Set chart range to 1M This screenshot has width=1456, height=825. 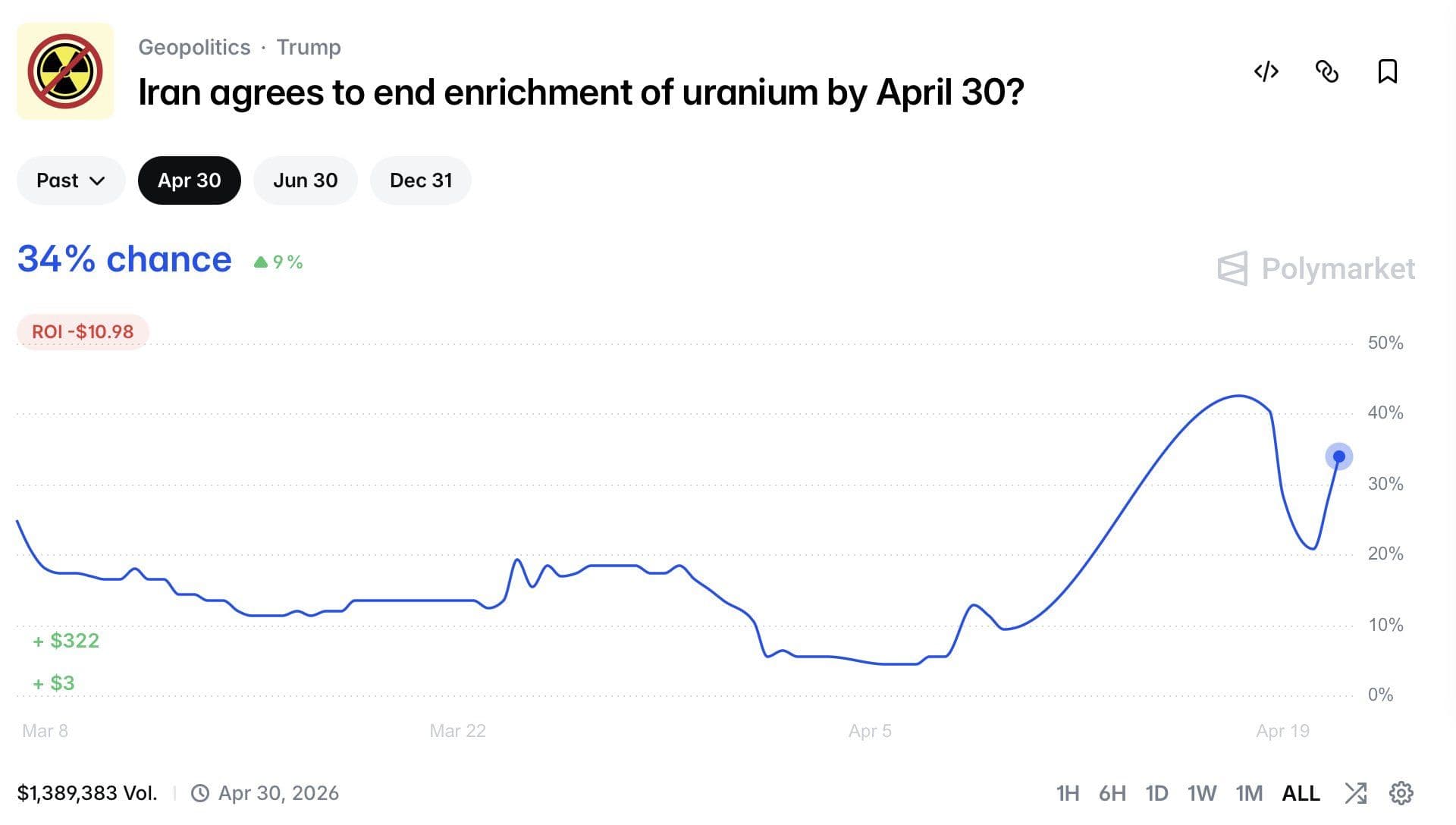pyautogui.click(x=1249, y=793)
